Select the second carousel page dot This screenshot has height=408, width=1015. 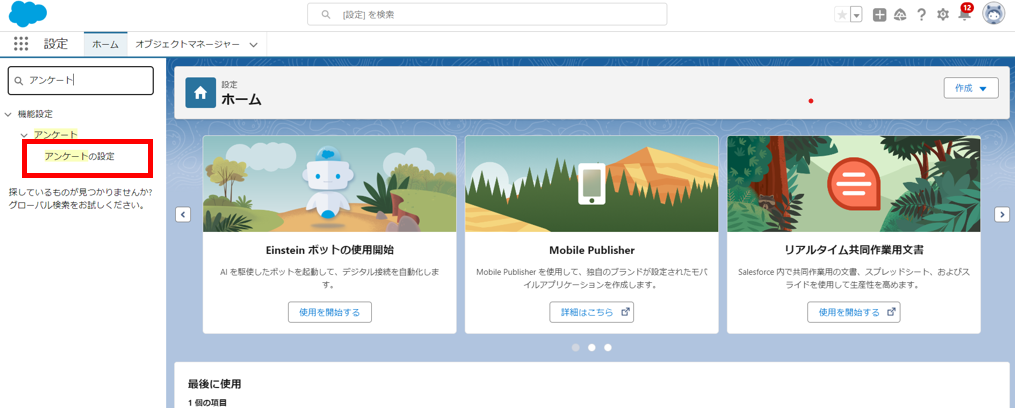[592, 347]
